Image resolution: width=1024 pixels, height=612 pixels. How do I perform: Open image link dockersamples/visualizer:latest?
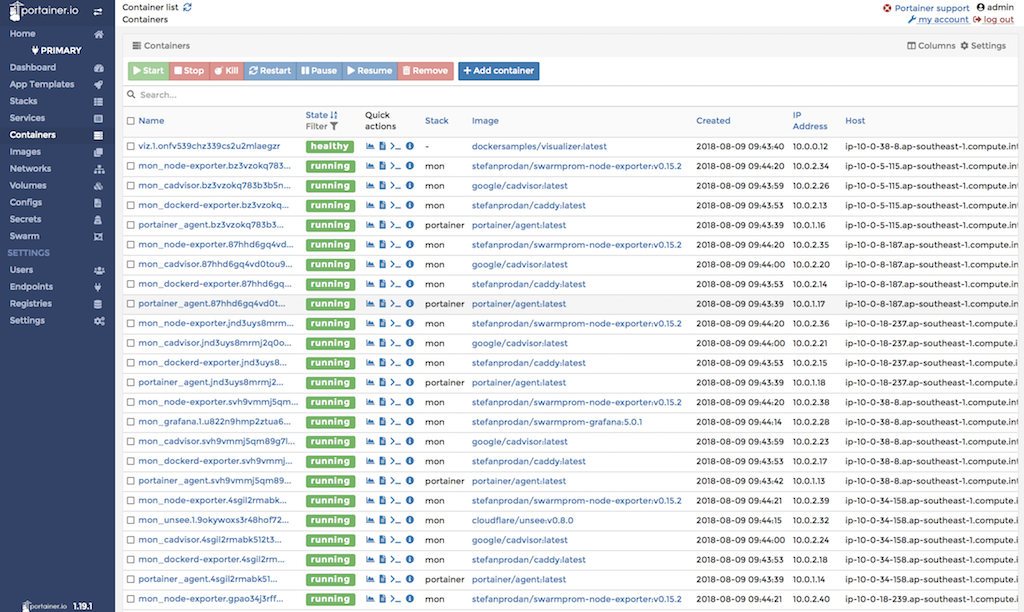539,146
